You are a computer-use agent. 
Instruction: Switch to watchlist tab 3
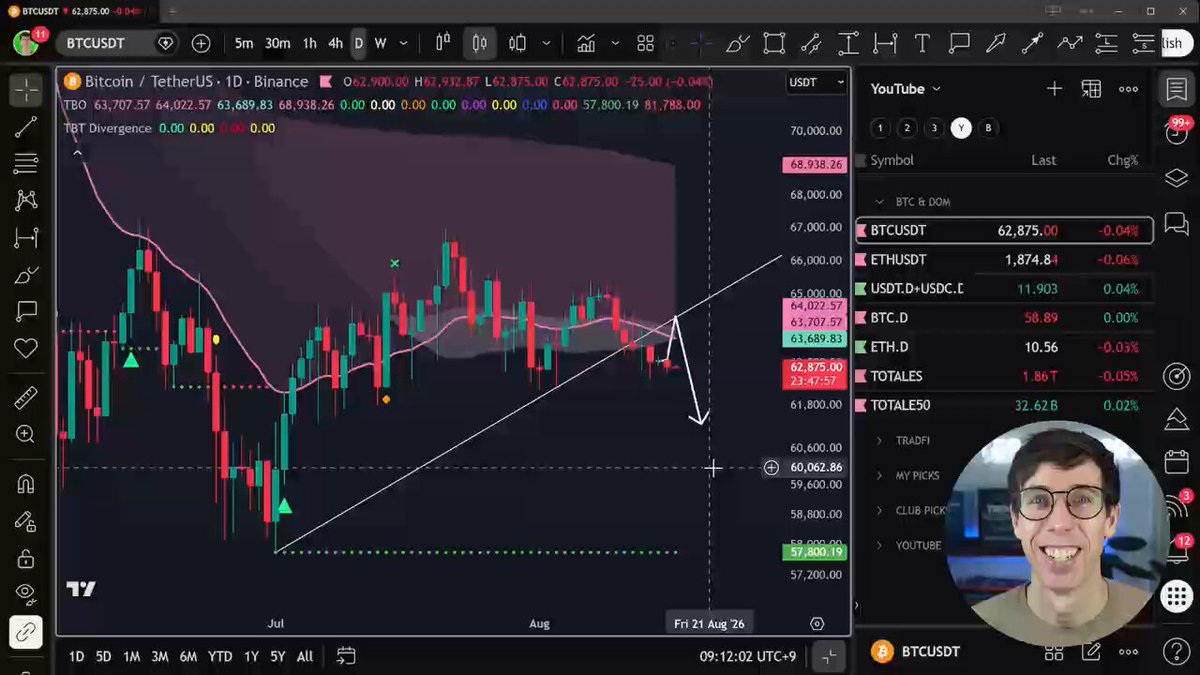click(934, 128)
